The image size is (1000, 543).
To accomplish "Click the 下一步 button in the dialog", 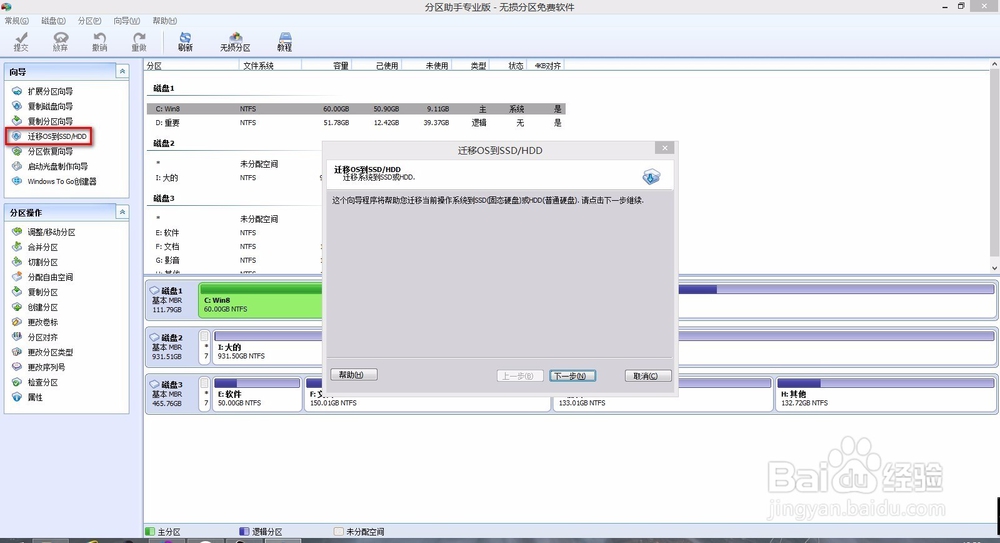I will (x=573, y=376).
